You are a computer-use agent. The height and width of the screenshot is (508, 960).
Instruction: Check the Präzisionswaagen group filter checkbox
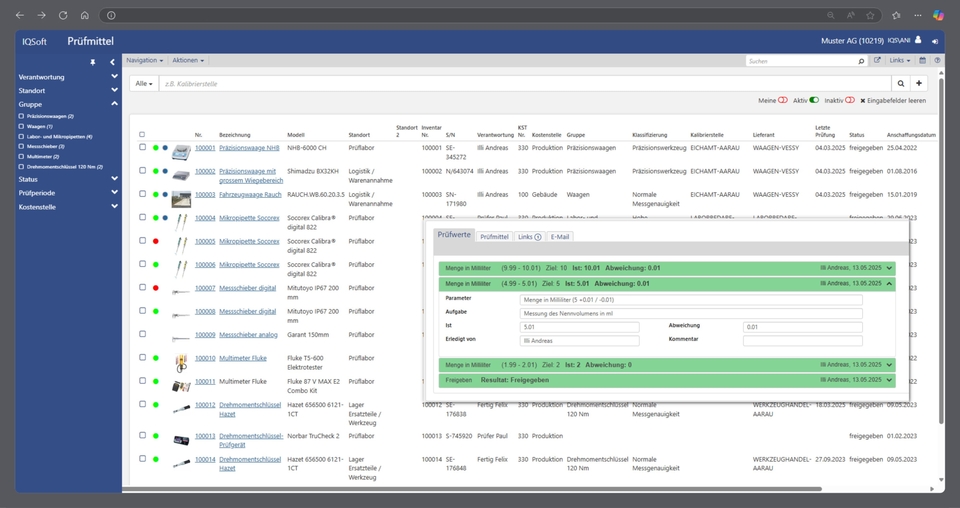click(22, 116)
